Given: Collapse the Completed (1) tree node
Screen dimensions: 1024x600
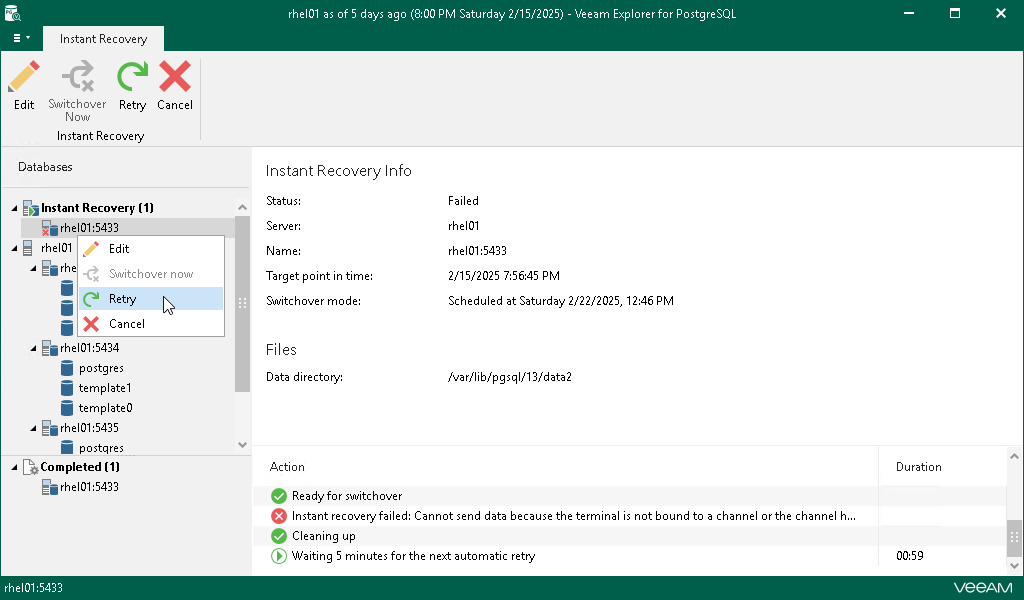Looking at the screenshot, I should (14, 467).
